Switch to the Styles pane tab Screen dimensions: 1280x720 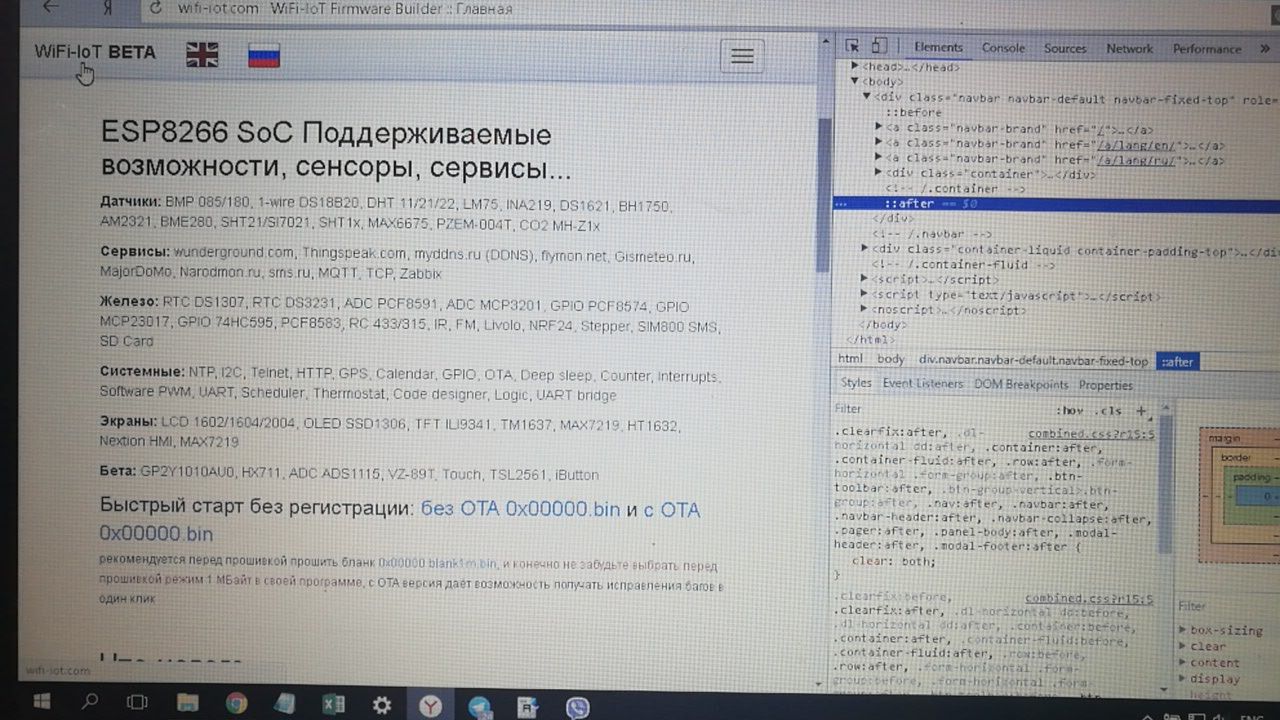coord(856,383)
